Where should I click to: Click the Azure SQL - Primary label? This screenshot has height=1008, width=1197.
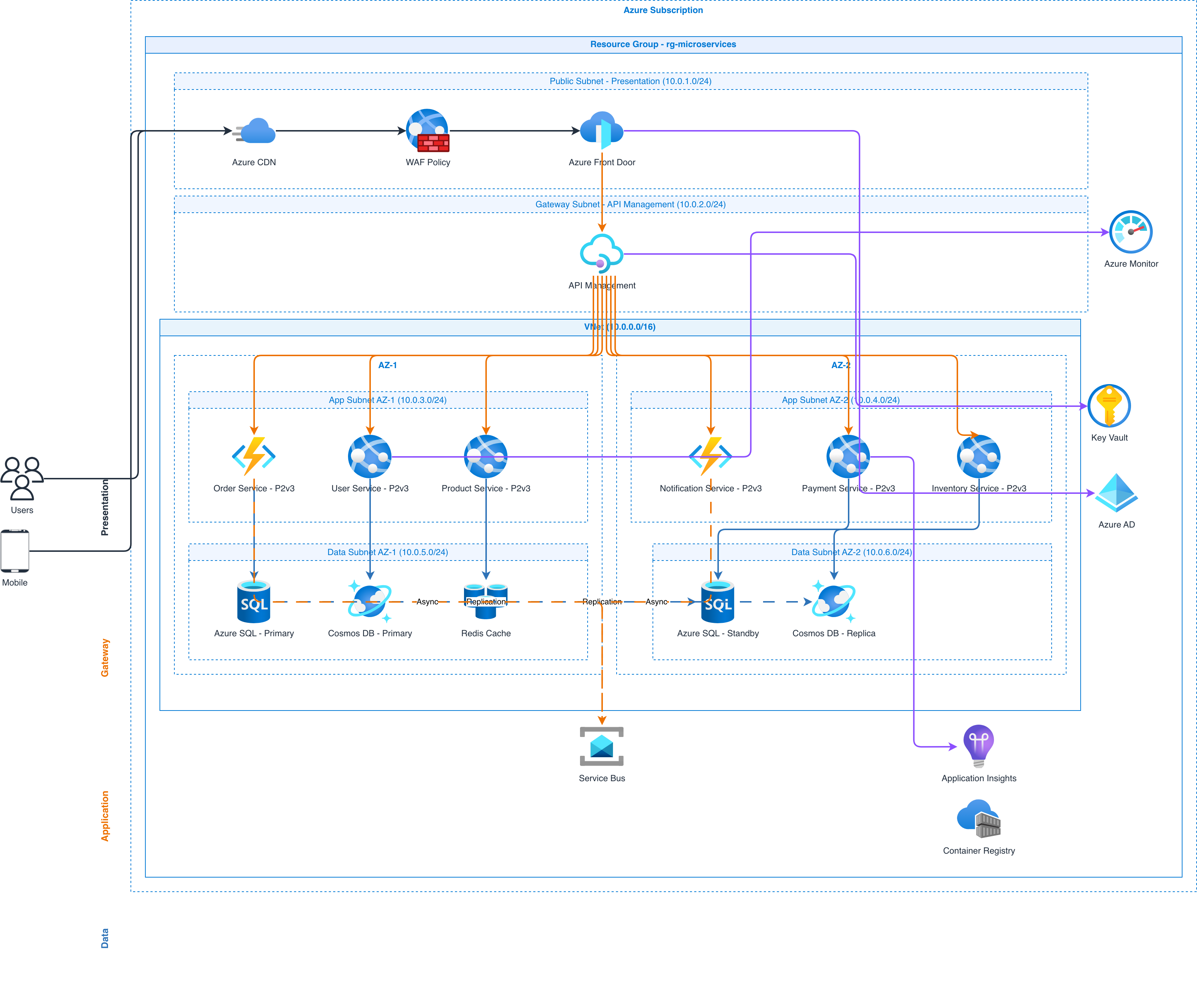pyautogui.click(x=254, y=633)
